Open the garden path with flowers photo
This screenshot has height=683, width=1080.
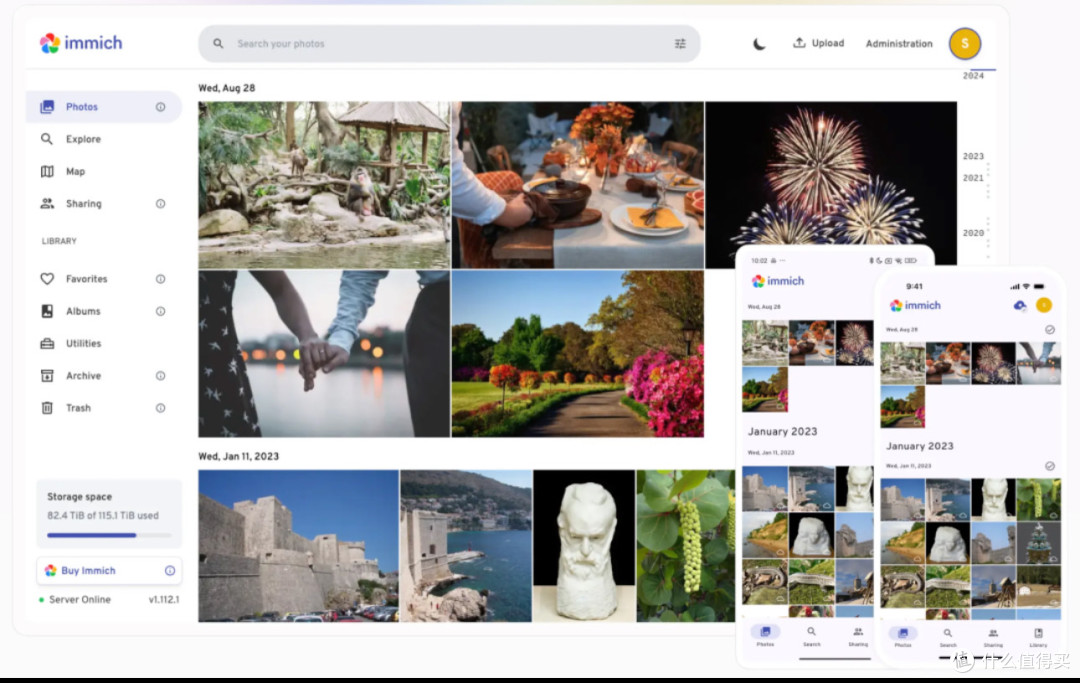[x=578, y=354]
